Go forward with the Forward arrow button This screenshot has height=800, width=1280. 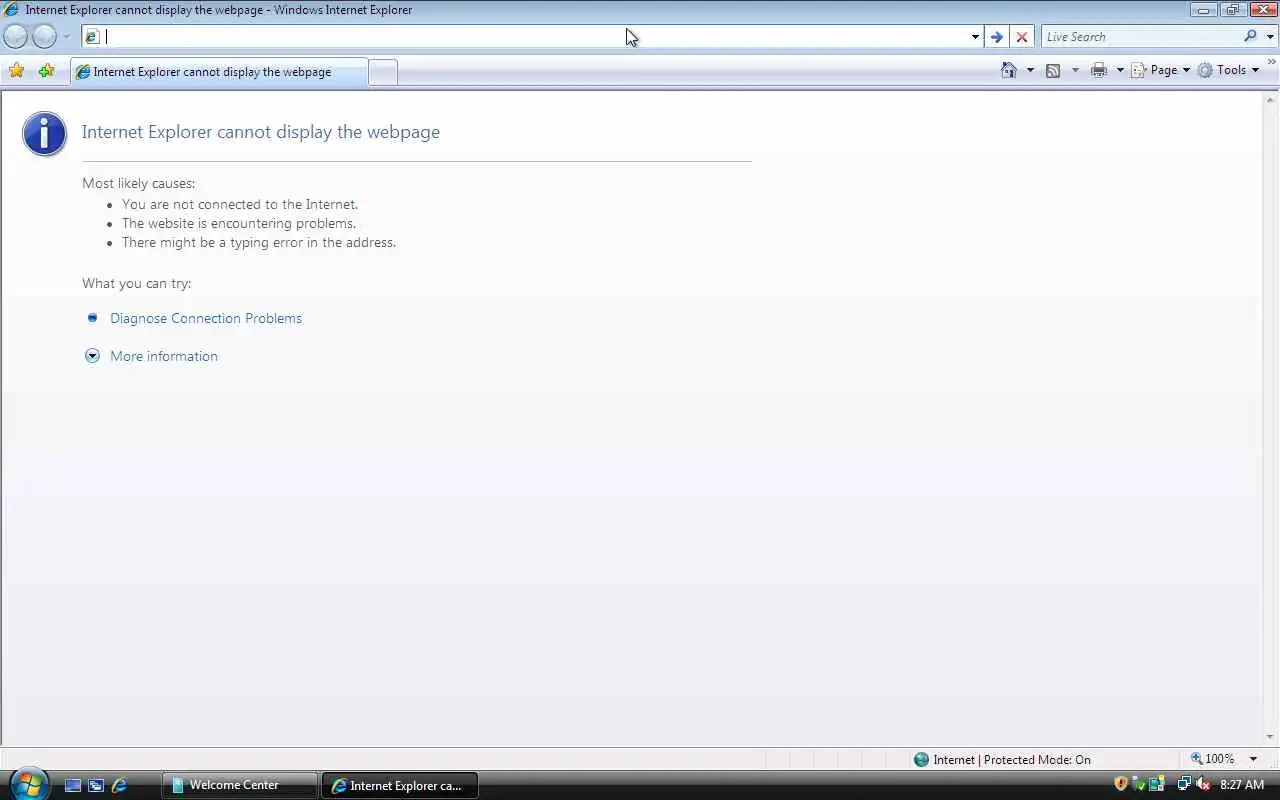coord(45,37)
